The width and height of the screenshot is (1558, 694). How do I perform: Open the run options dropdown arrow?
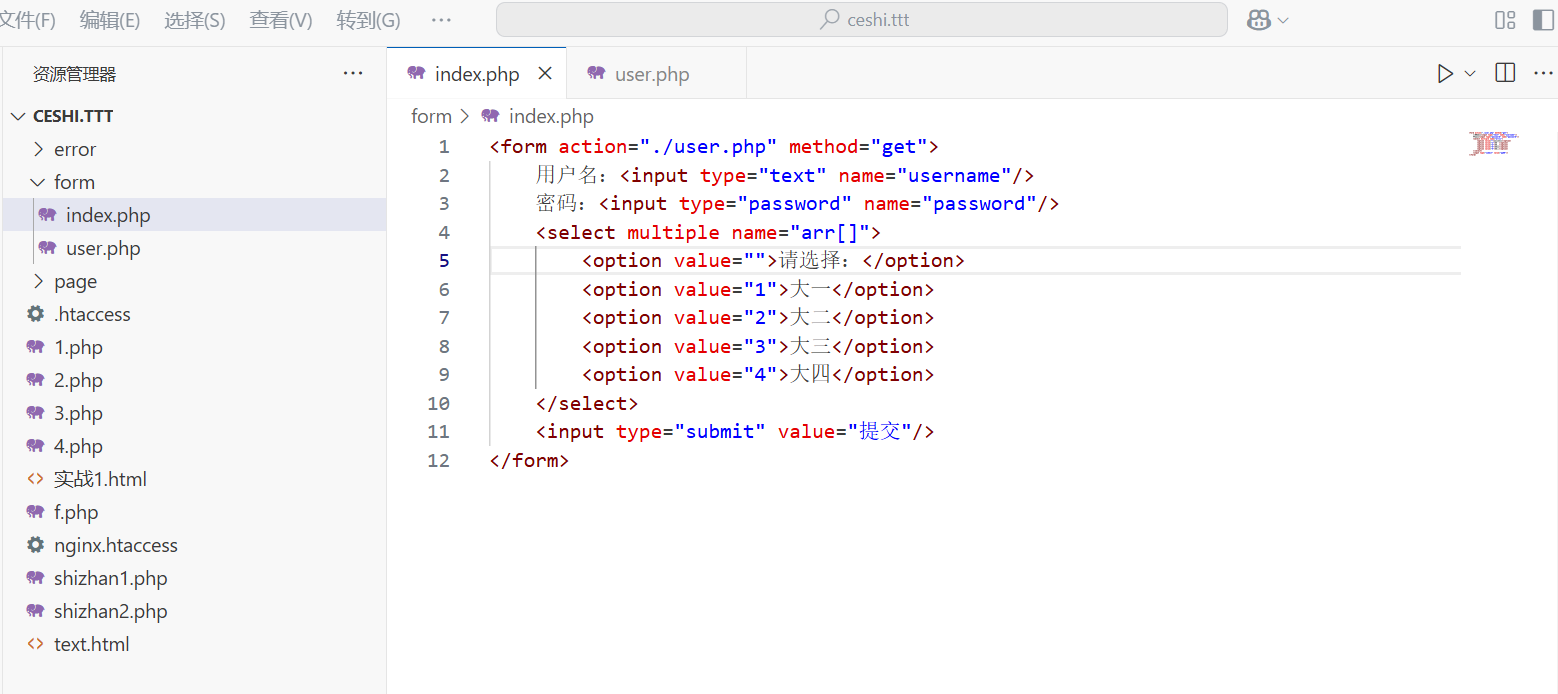pyautogui.click(x=1470, y=73)
